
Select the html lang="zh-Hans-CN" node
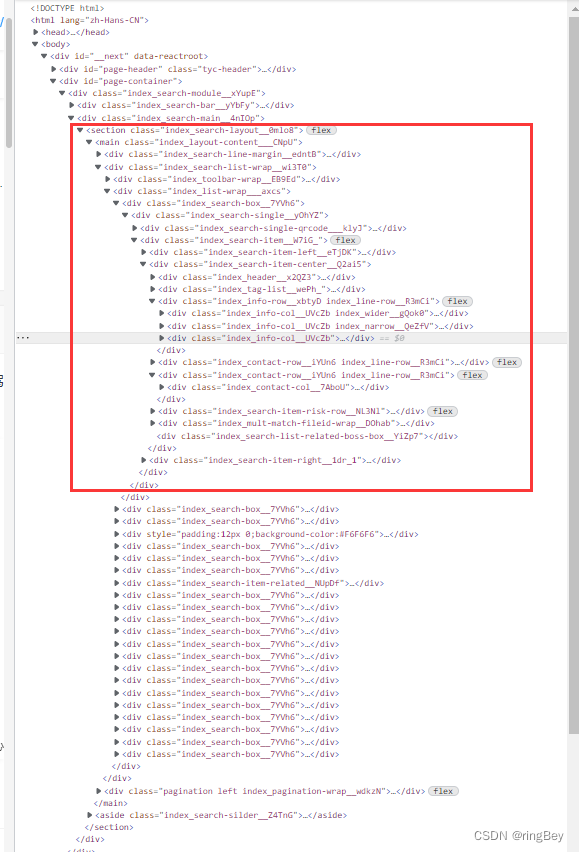(90, 20)
